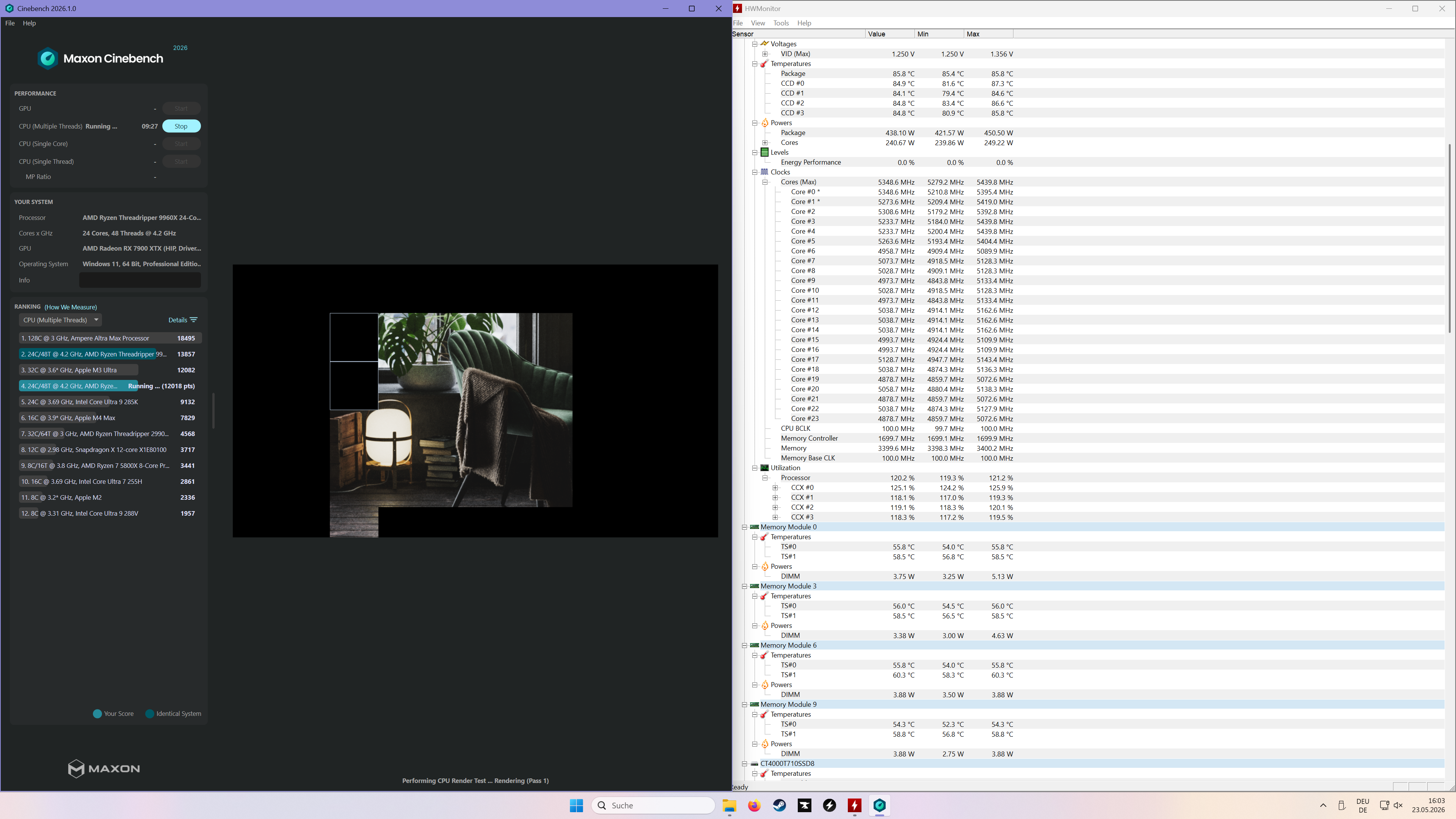Click Start for the GPU test
Screen dimensions: 1456x819
[x=181, y=108]
